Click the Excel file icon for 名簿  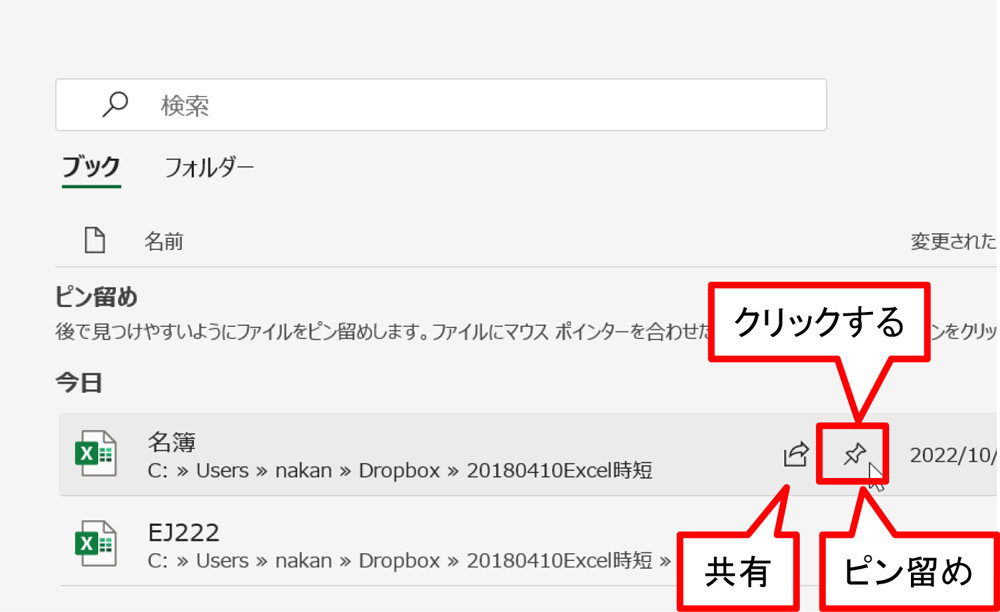pyautogui.click(x=96, y=454)
